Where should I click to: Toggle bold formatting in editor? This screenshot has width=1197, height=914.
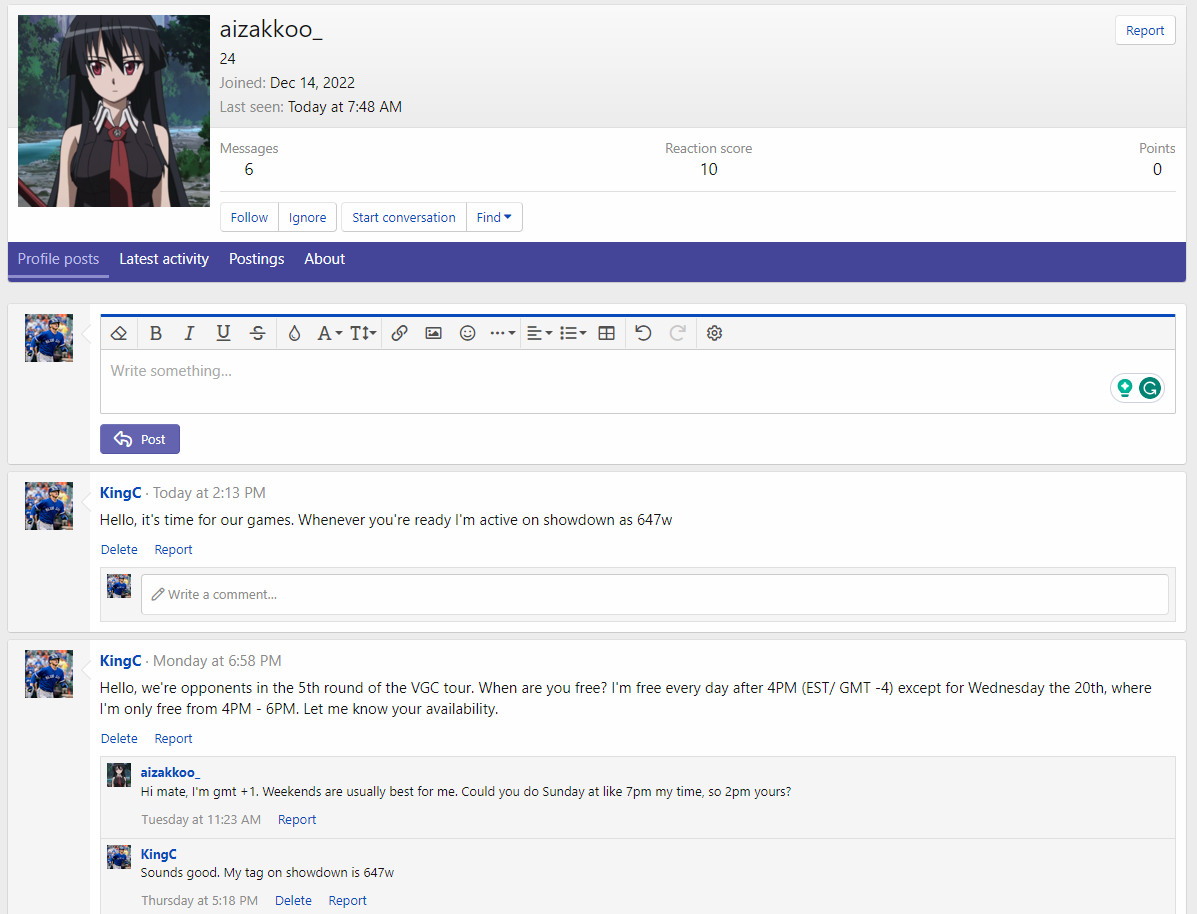tap(156, 333)
